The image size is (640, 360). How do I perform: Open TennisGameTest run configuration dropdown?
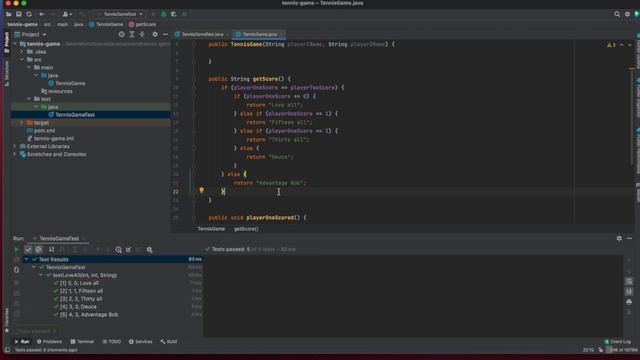[x=120, y=14]
